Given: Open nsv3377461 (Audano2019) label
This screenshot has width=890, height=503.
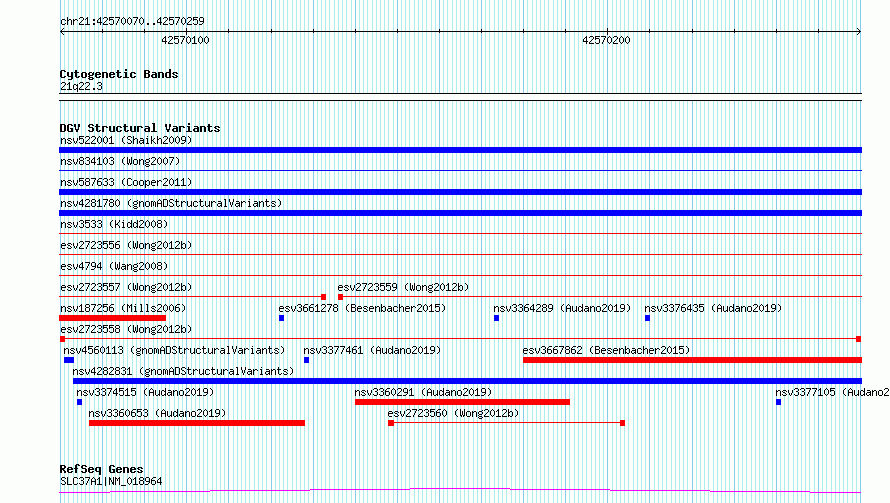Looking at the screenshot, I should point(372,350).
